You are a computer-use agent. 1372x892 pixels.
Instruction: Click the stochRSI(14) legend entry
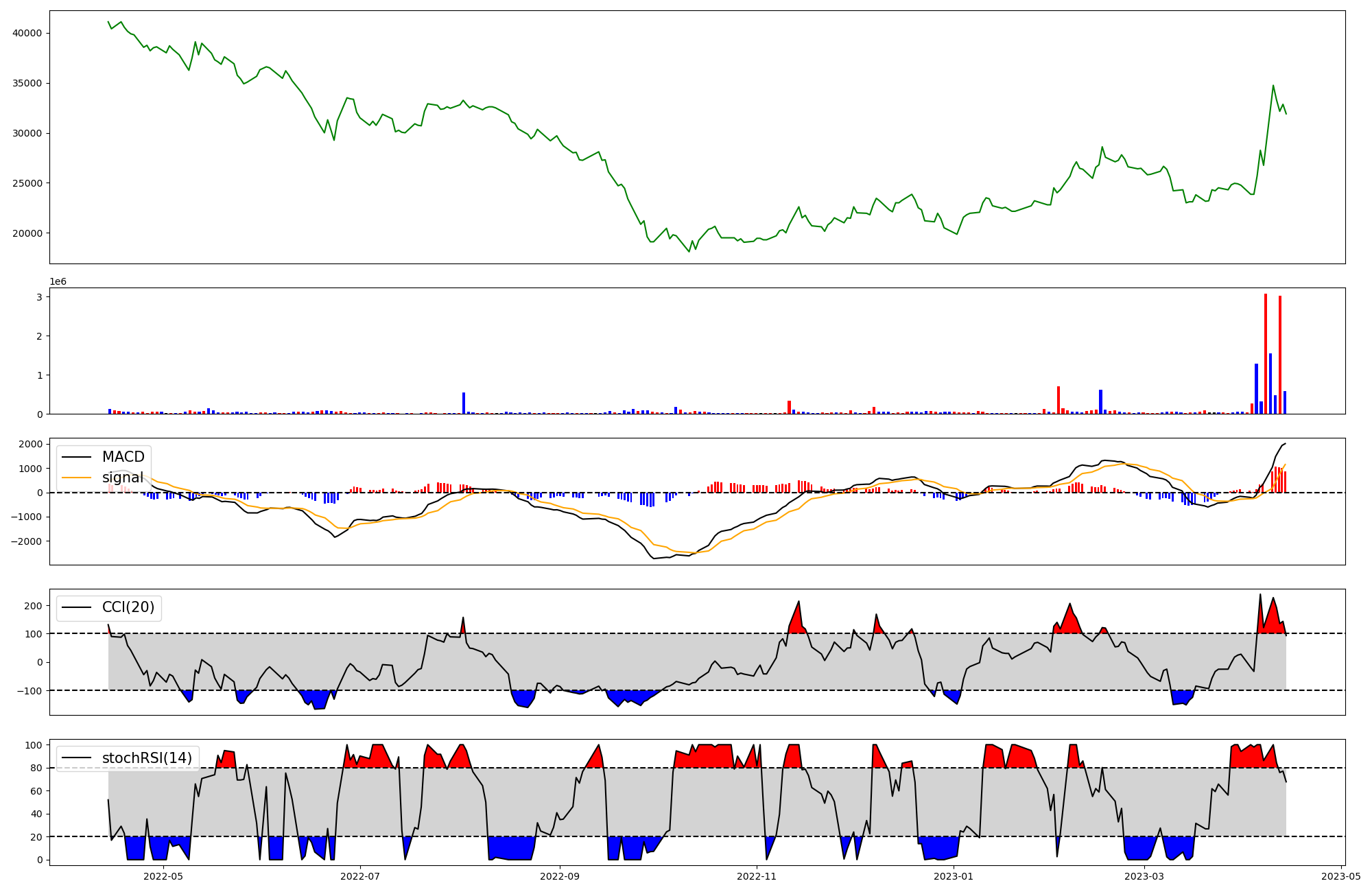point(147,758)
